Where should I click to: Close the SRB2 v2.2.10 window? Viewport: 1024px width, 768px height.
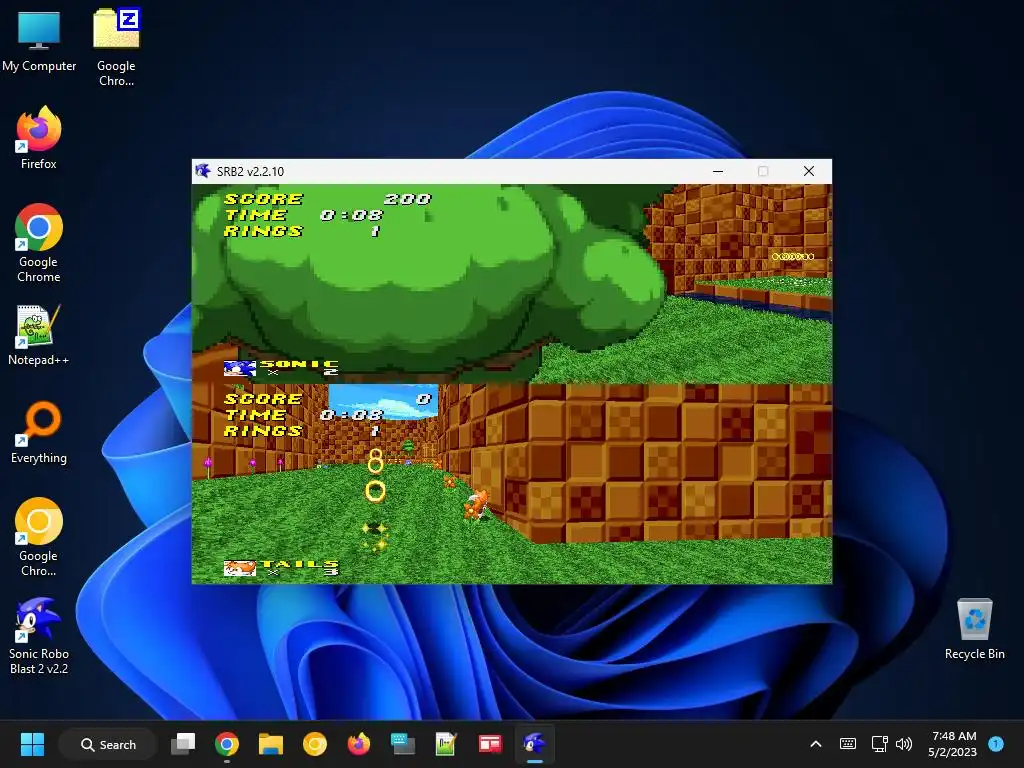(x=808, y=171)
